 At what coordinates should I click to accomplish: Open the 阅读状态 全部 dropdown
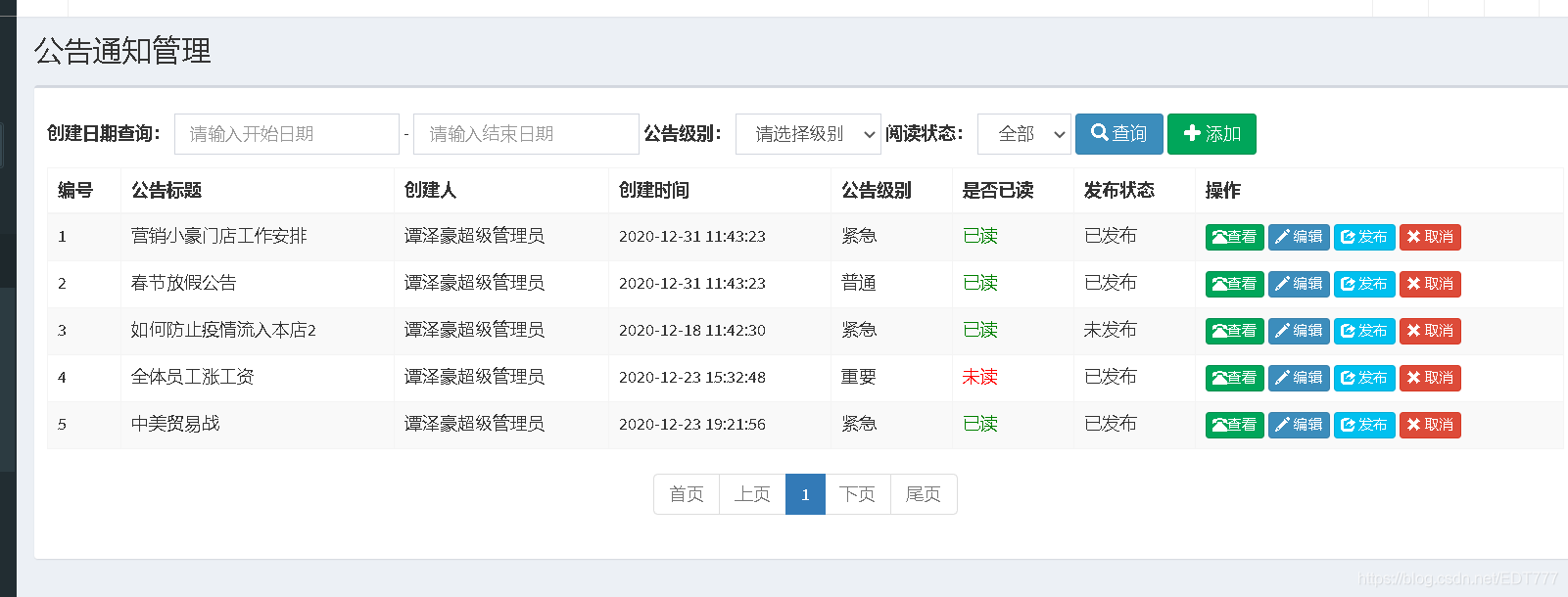(x=1023, y=134)
